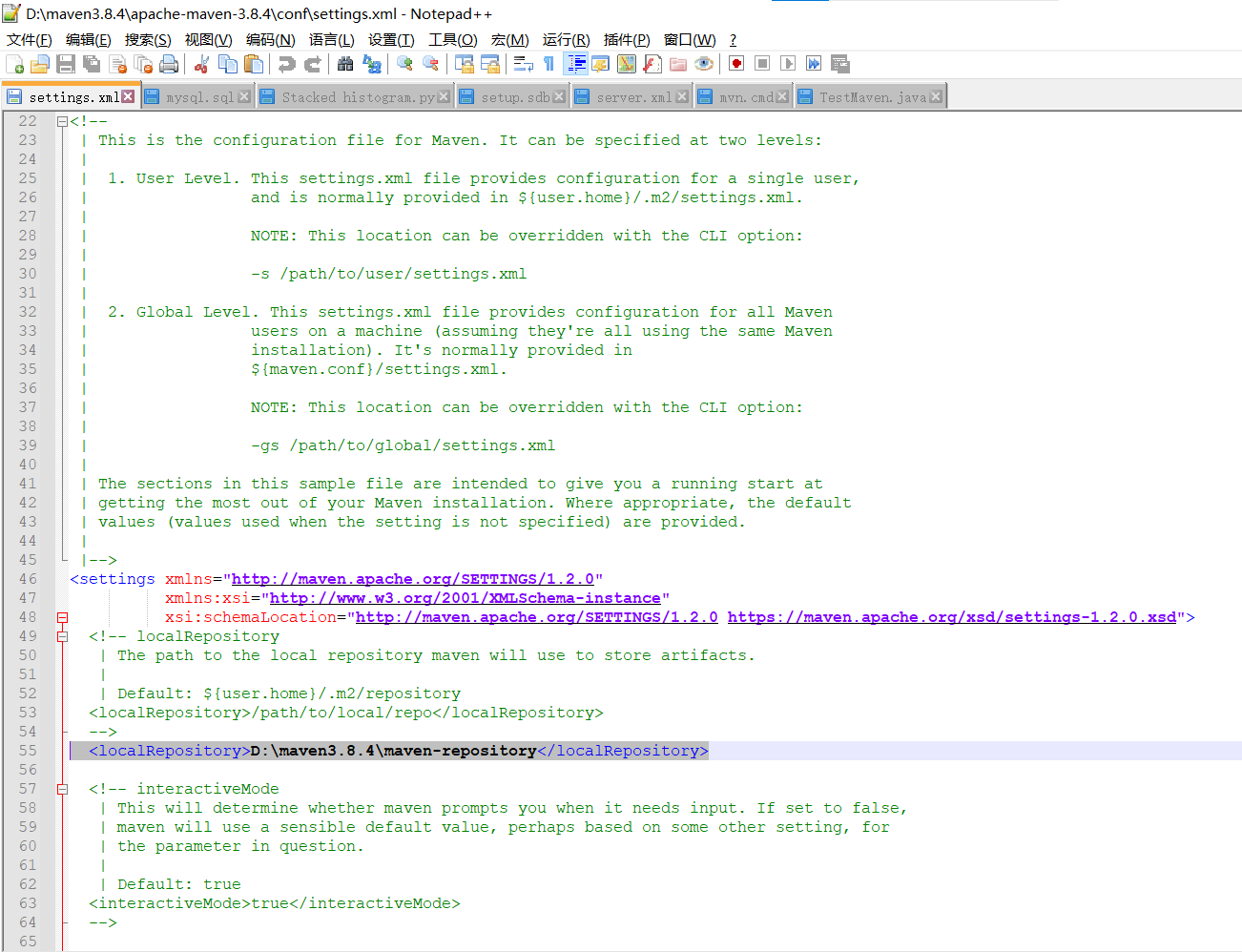Zoom out using the magnifier minus icon
Viewport: 1242px width, 952px height.
[x=431, y=64]
